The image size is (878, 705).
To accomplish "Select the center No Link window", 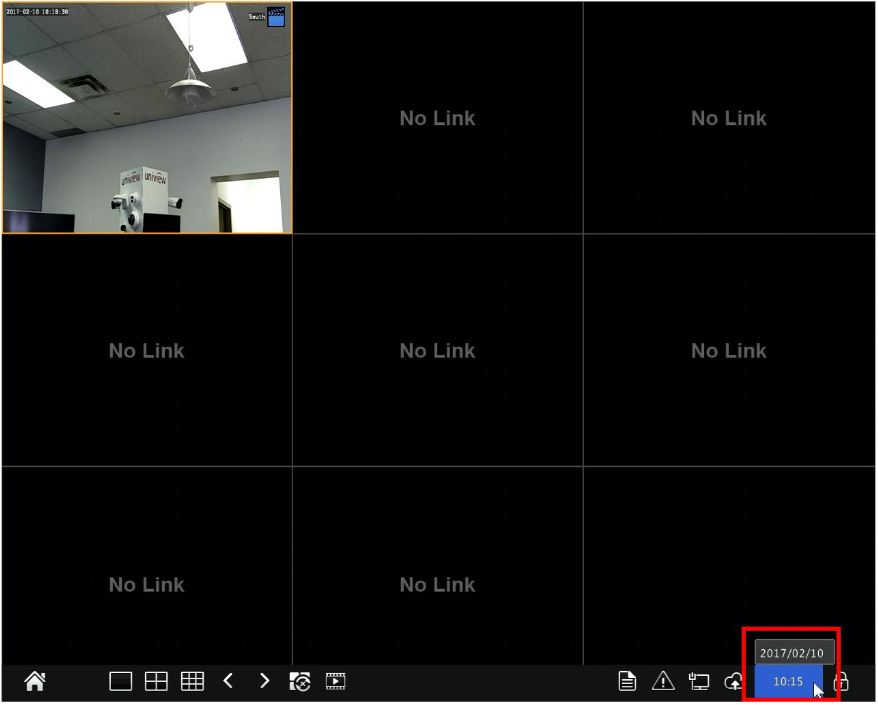I will click(437, 351).
